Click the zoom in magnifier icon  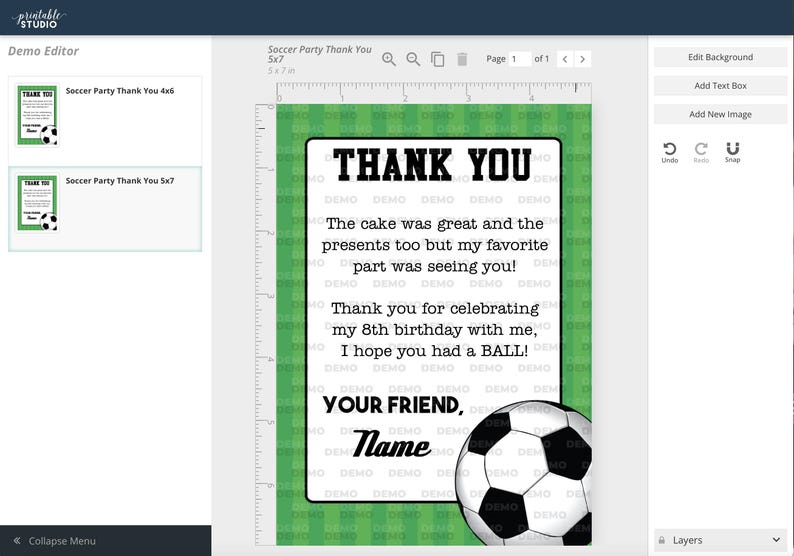tap(388, 59)
